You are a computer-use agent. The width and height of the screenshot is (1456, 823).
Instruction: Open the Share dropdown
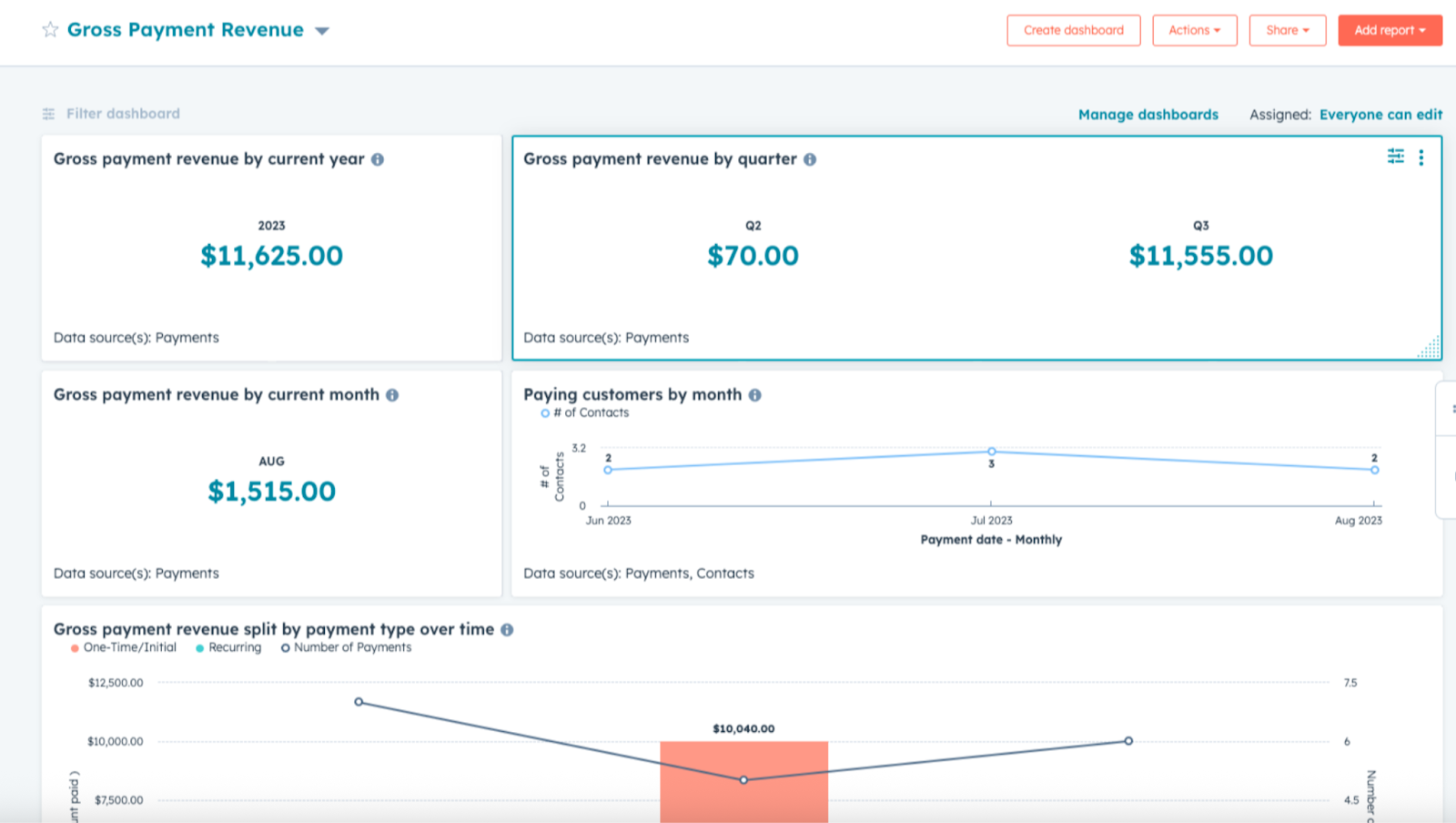(1287, 29)
